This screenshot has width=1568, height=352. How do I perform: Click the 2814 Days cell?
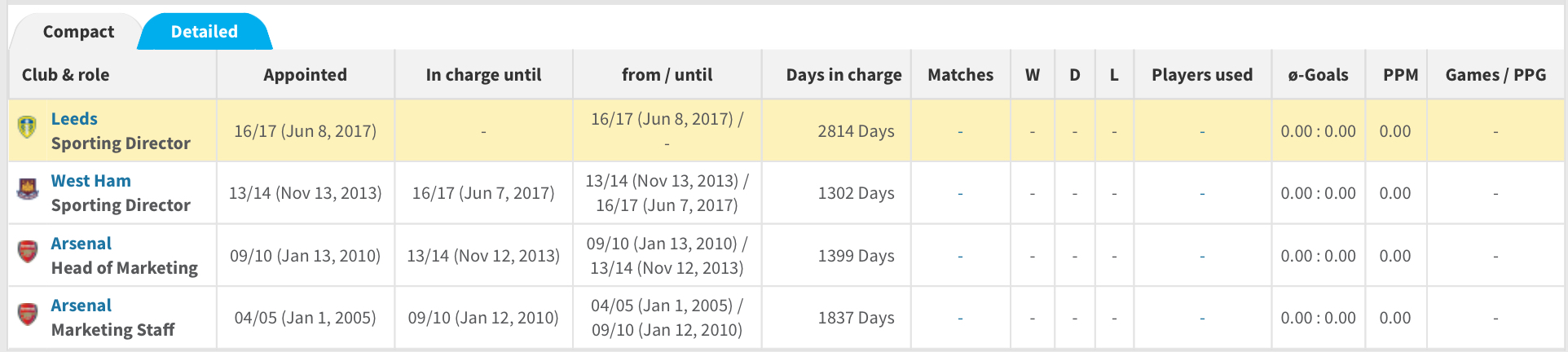pos(856,131)
